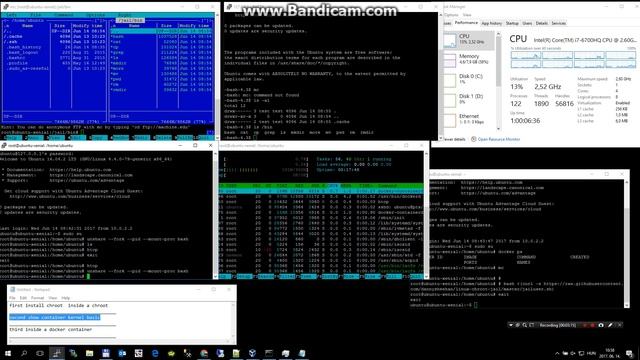640x360 pixels.
Task: Select Memory in Task Manager sidebar
Action: pyautogui.click(x=469, y=59)
